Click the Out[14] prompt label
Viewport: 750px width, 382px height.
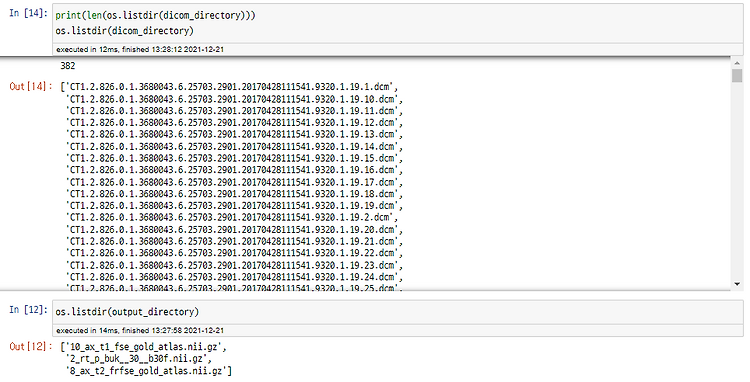[31, 87]
